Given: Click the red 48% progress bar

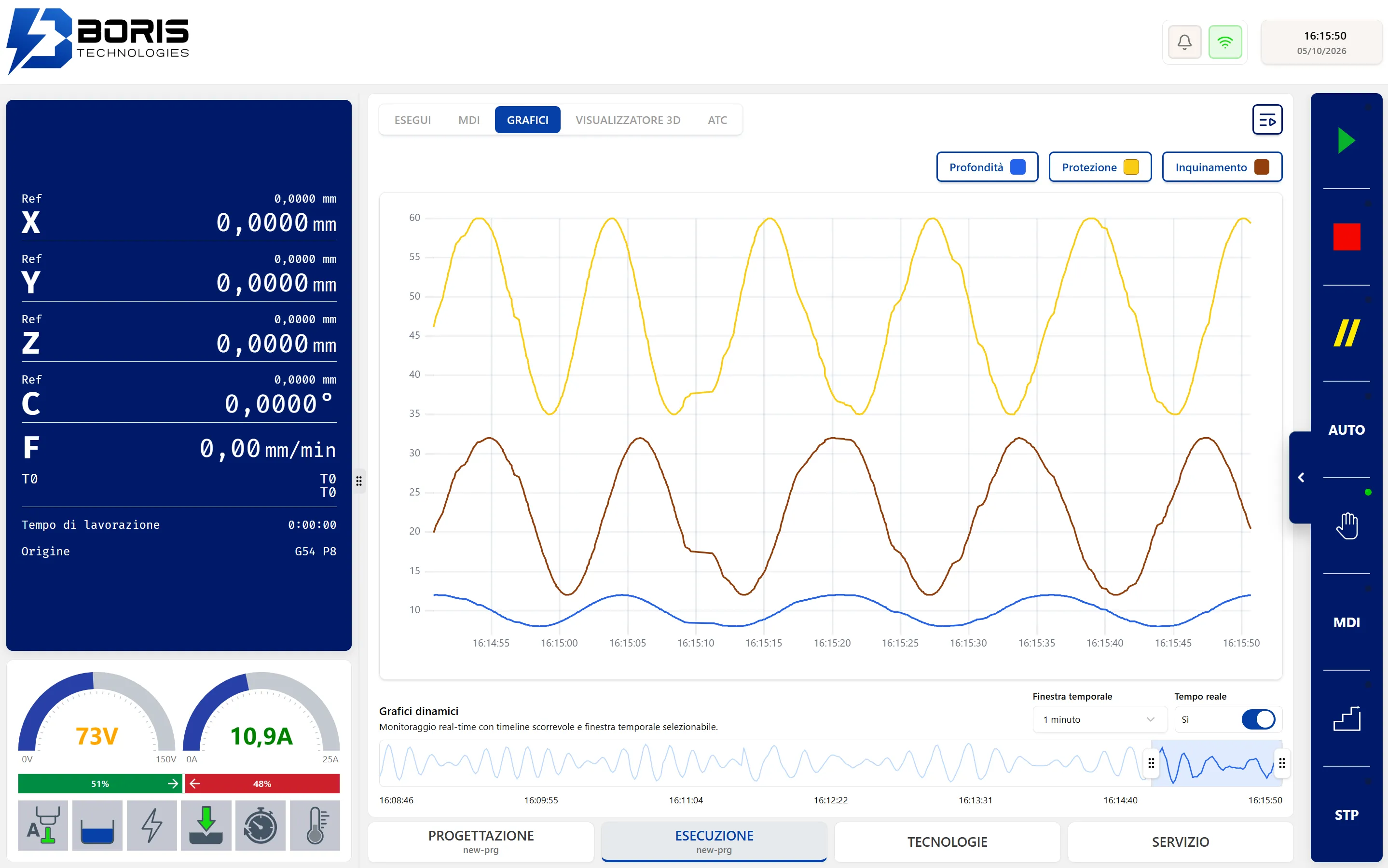Looking at the screenshot, I should click(262, 784).
